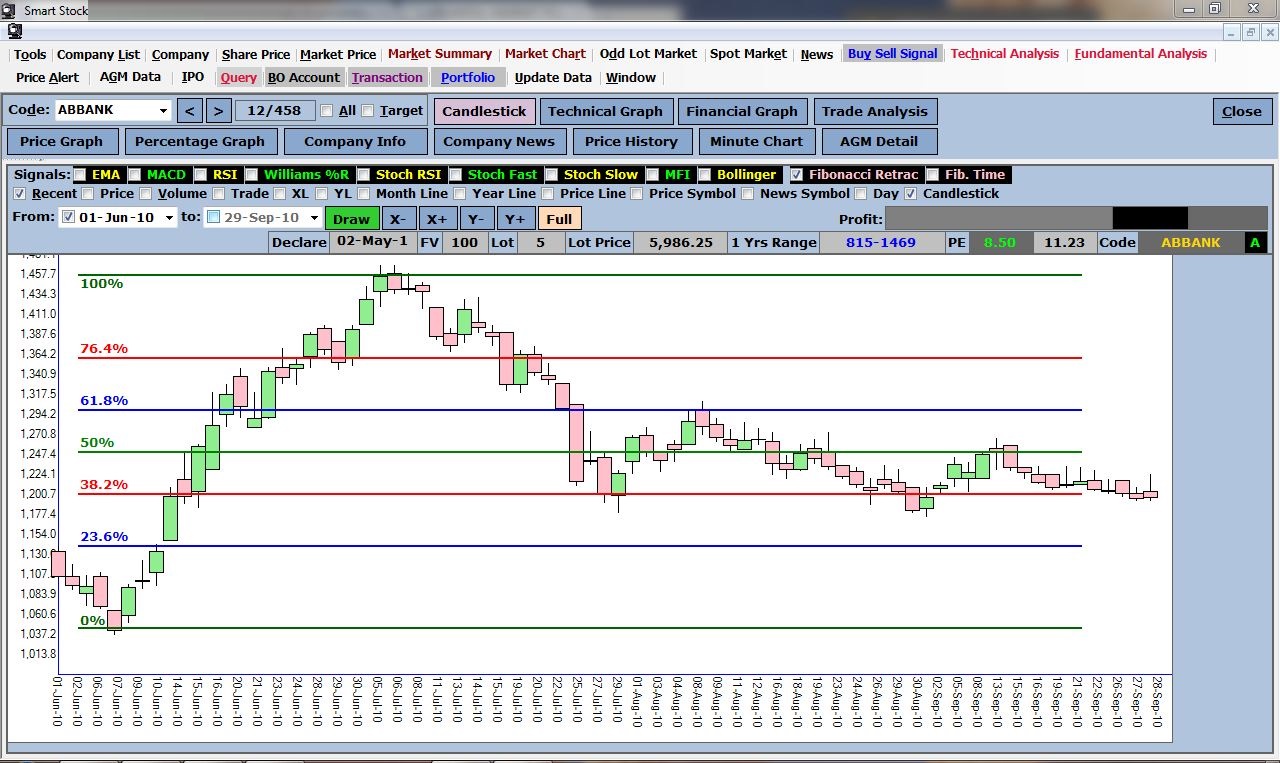
Task: Go to next company with the > button
Action: click(219, 110)
